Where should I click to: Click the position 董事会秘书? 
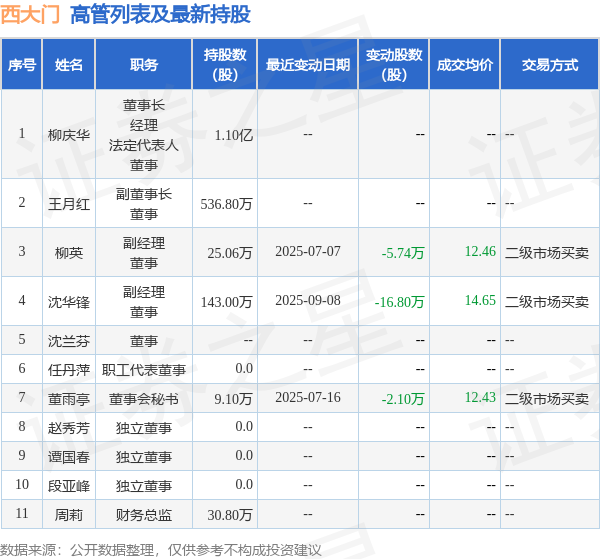(144, 399)
